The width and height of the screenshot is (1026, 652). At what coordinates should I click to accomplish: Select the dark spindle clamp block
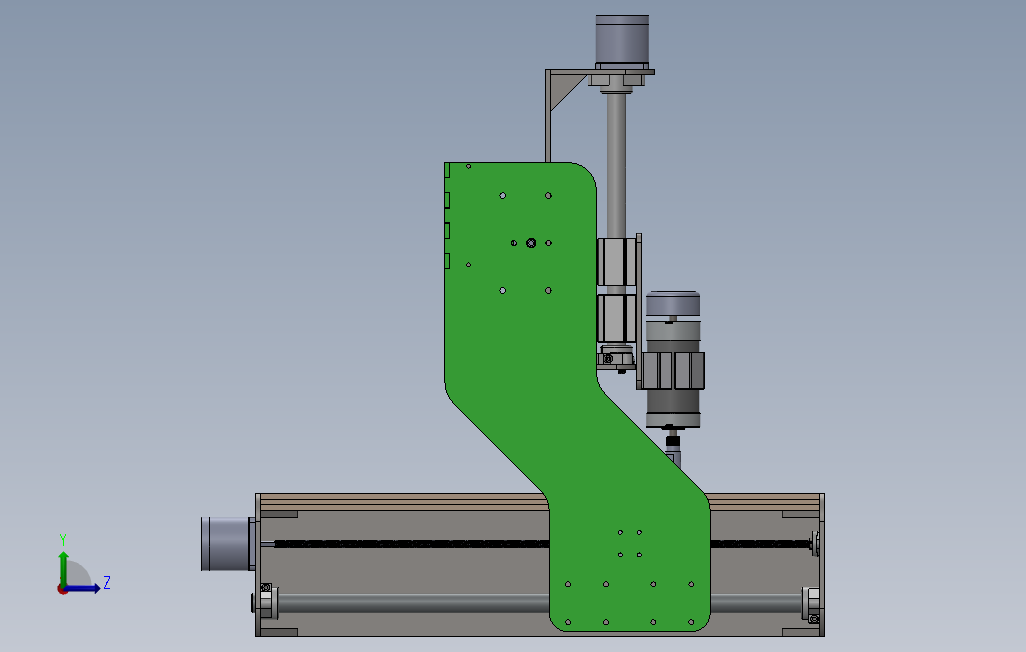pos(673,371)
